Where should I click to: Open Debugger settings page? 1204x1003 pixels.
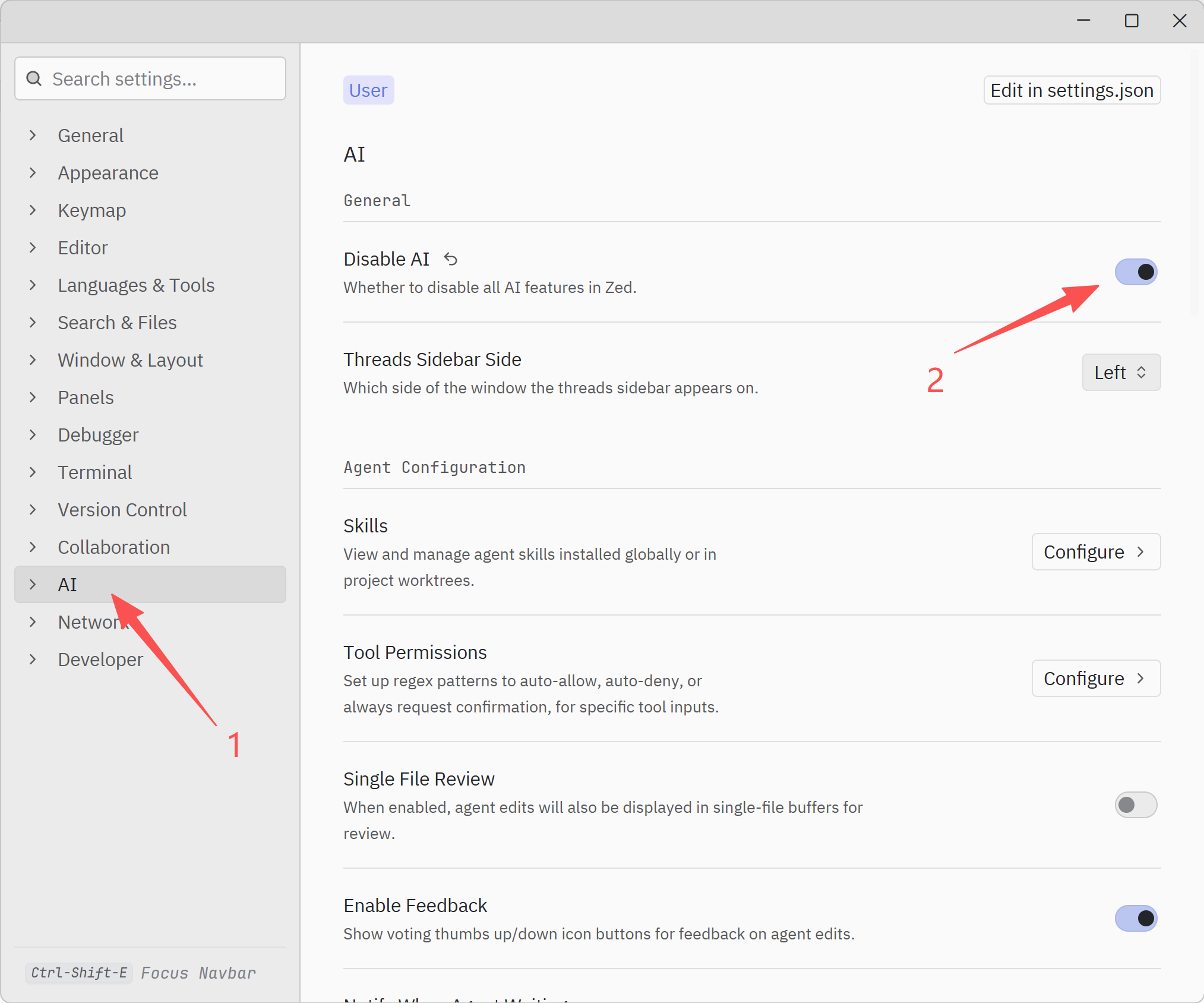[150, 435]
